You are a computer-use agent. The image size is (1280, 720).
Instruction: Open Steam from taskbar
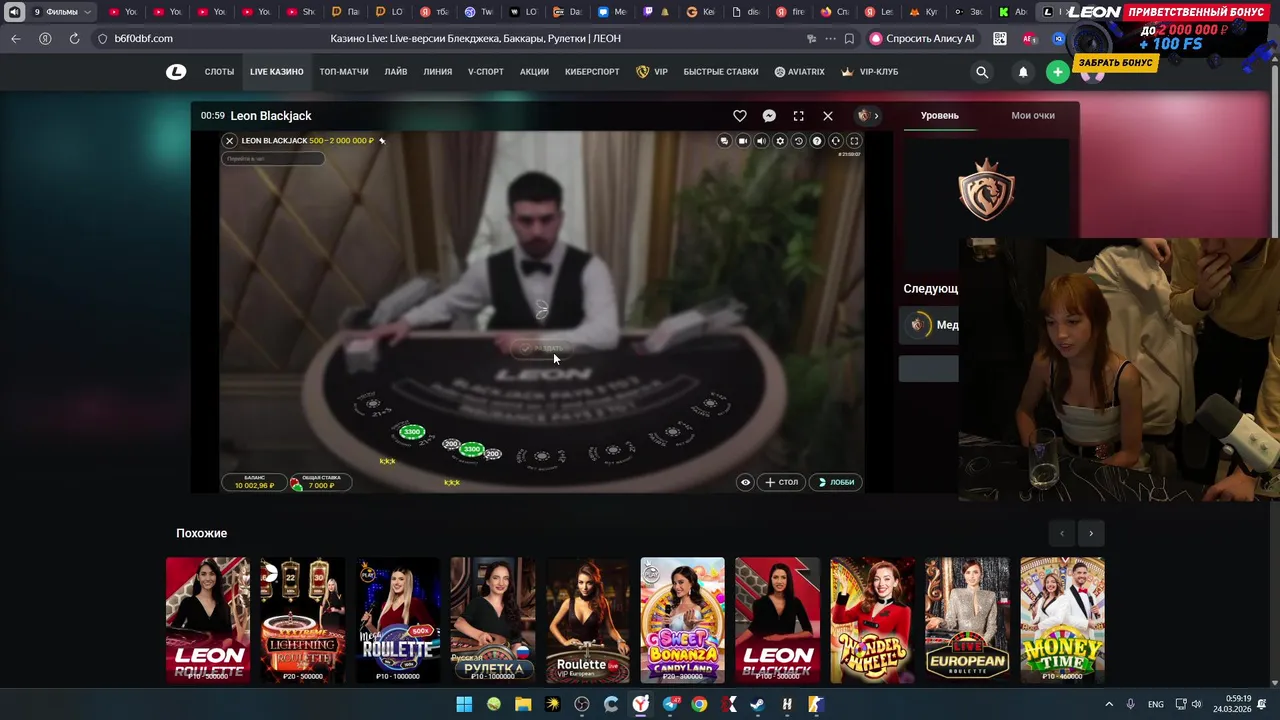[x=758, y=704]
